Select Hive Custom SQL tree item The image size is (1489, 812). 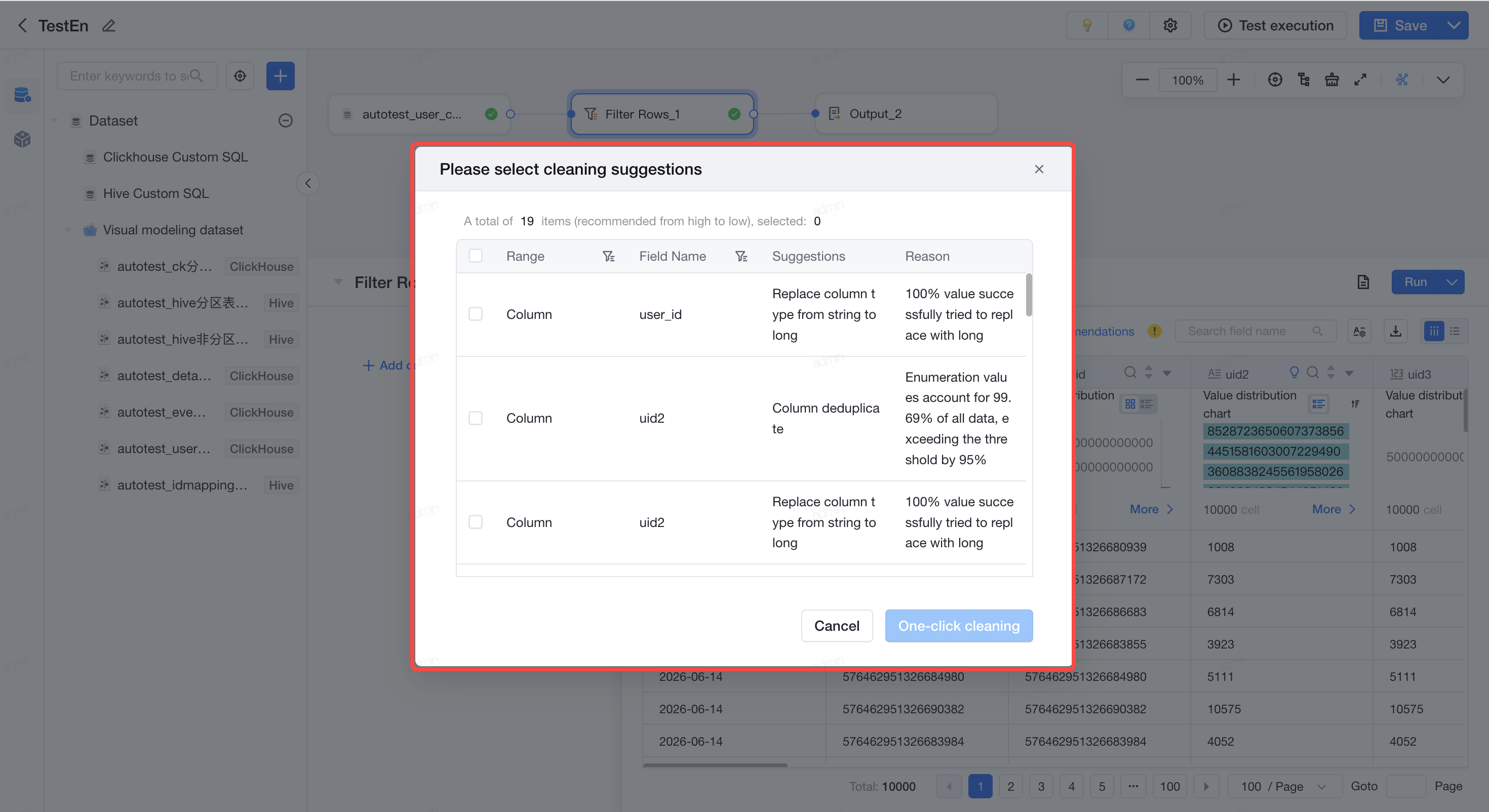coord(155,193)
